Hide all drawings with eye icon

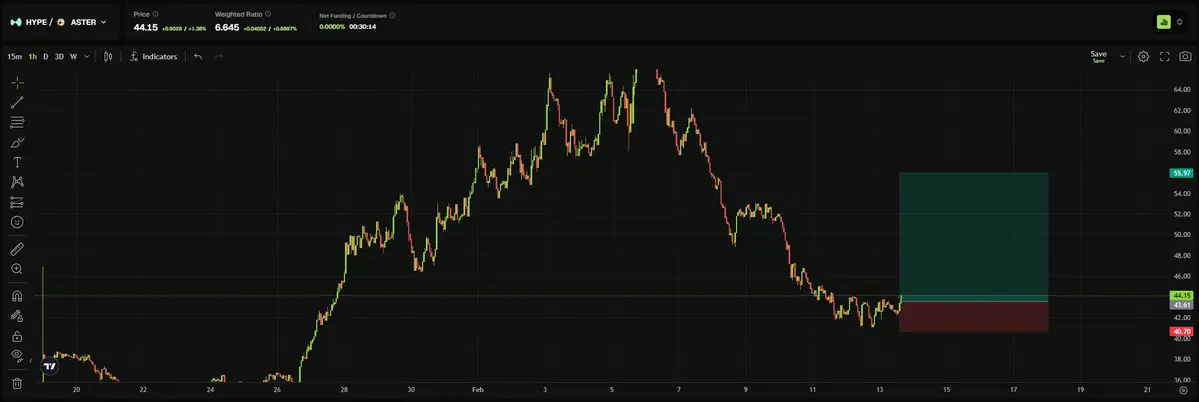(x=17, y=355)
